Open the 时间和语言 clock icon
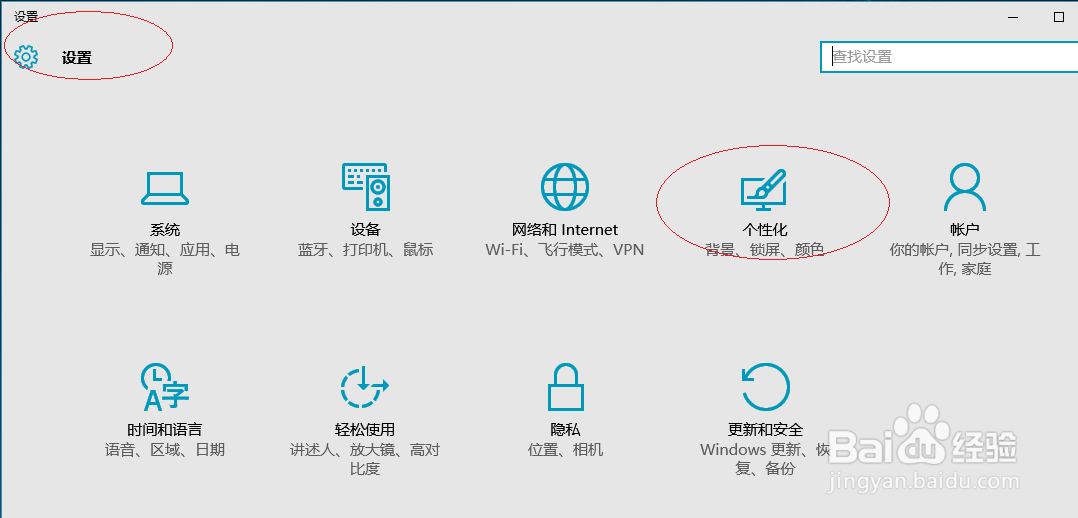 tap(165, 387)
